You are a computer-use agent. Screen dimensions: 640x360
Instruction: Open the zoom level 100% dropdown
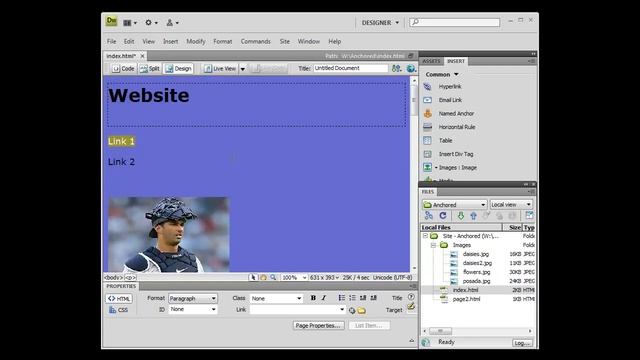pyautogui.click(x=294, y=278)
